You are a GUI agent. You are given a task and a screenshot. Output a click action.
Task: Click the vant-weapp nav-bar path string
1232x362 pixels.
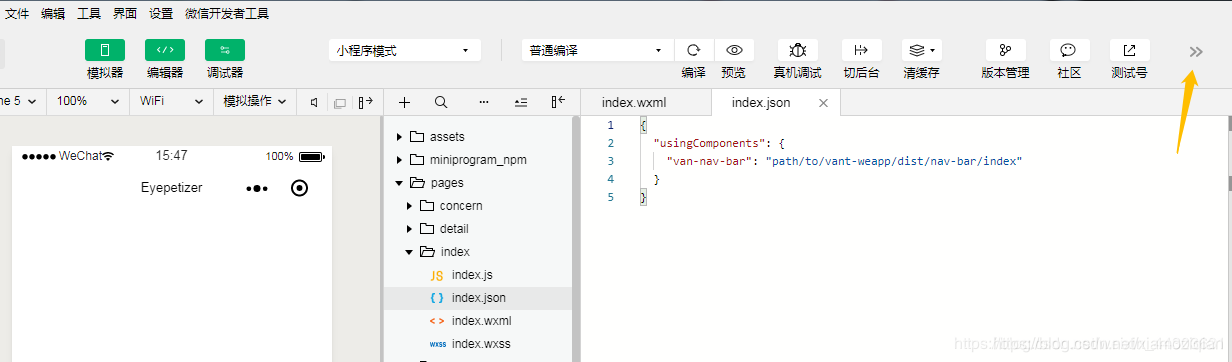click(x=894, y=161)
